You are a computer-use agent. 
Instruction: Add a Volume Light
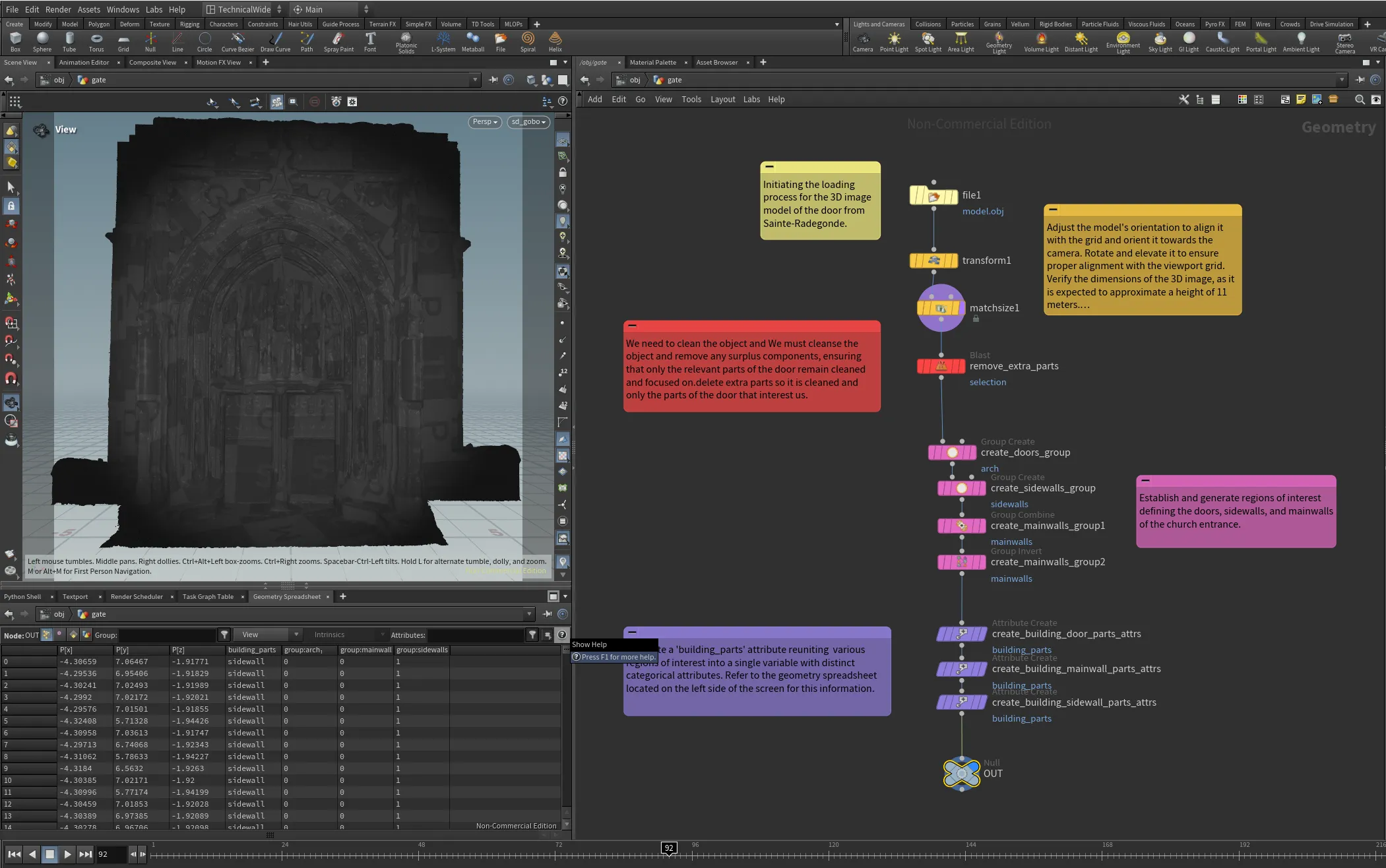tap(1041, 42)
